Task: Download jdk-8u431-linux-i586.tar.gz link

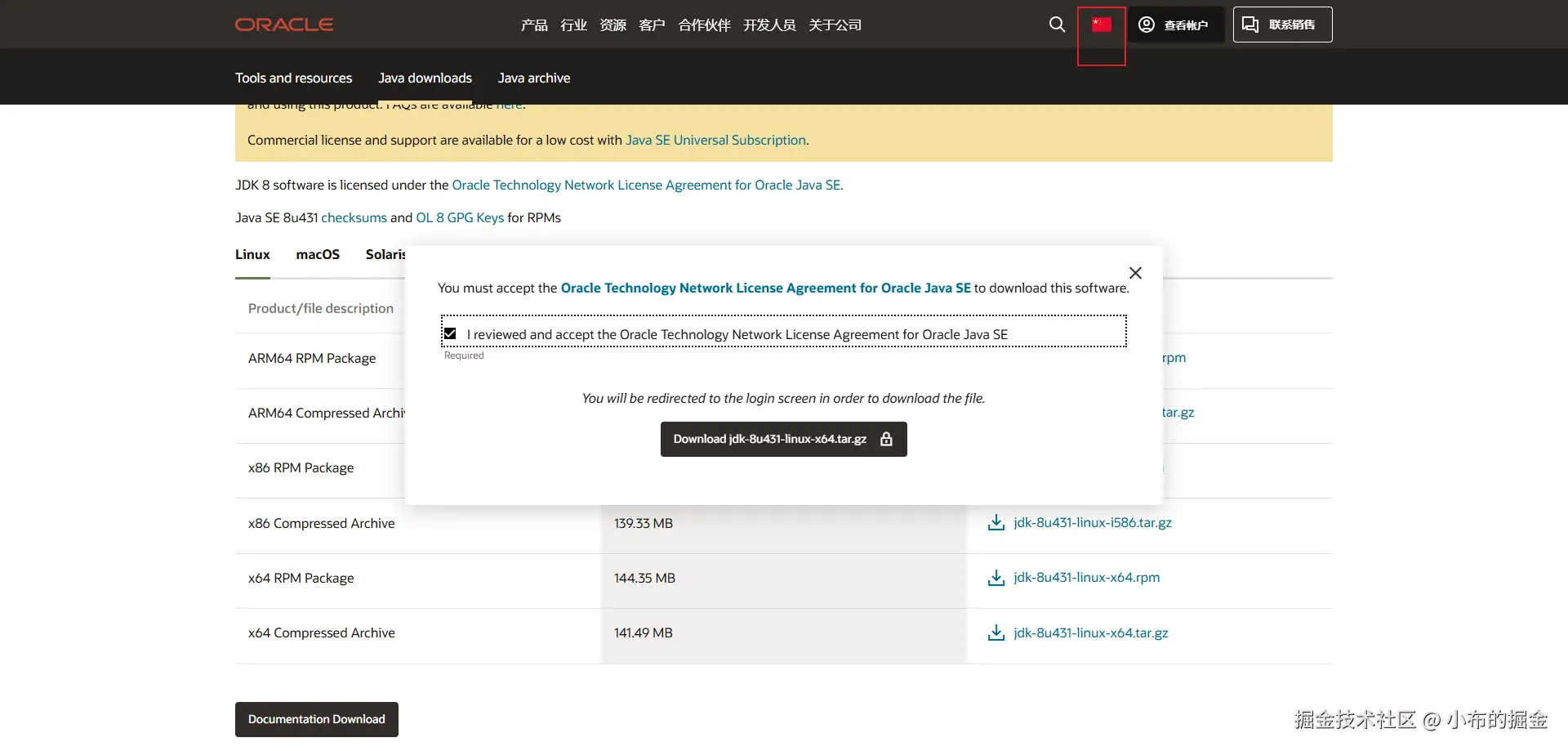Action: 1093,522
